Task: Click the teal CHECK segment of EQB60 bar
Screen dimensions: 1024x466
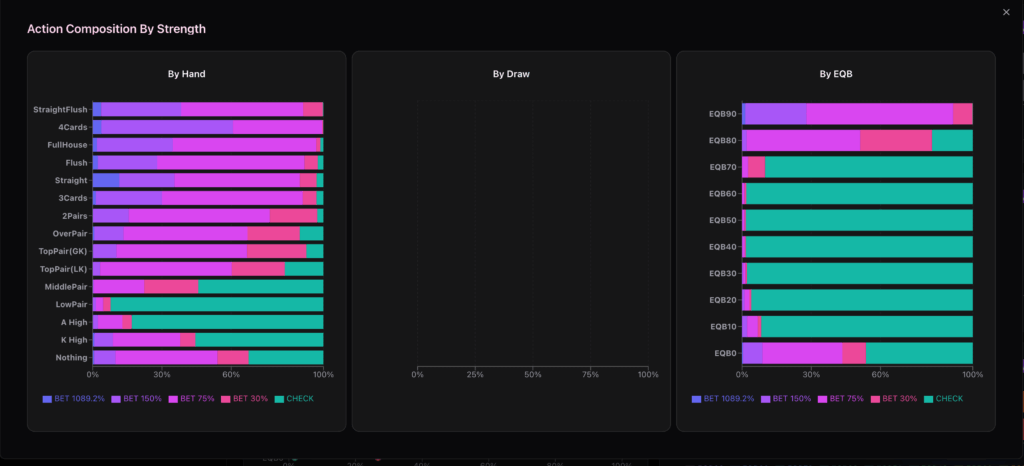Action: 859,194
